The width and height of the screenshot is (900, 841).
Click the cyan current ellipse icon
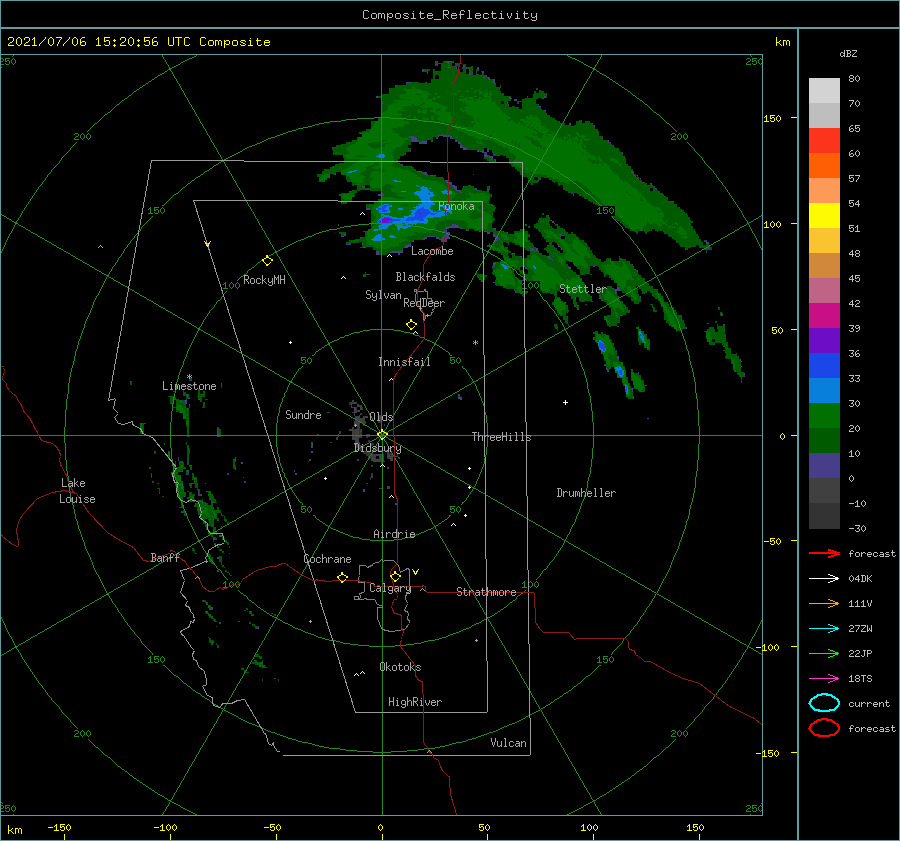[824, 703]
